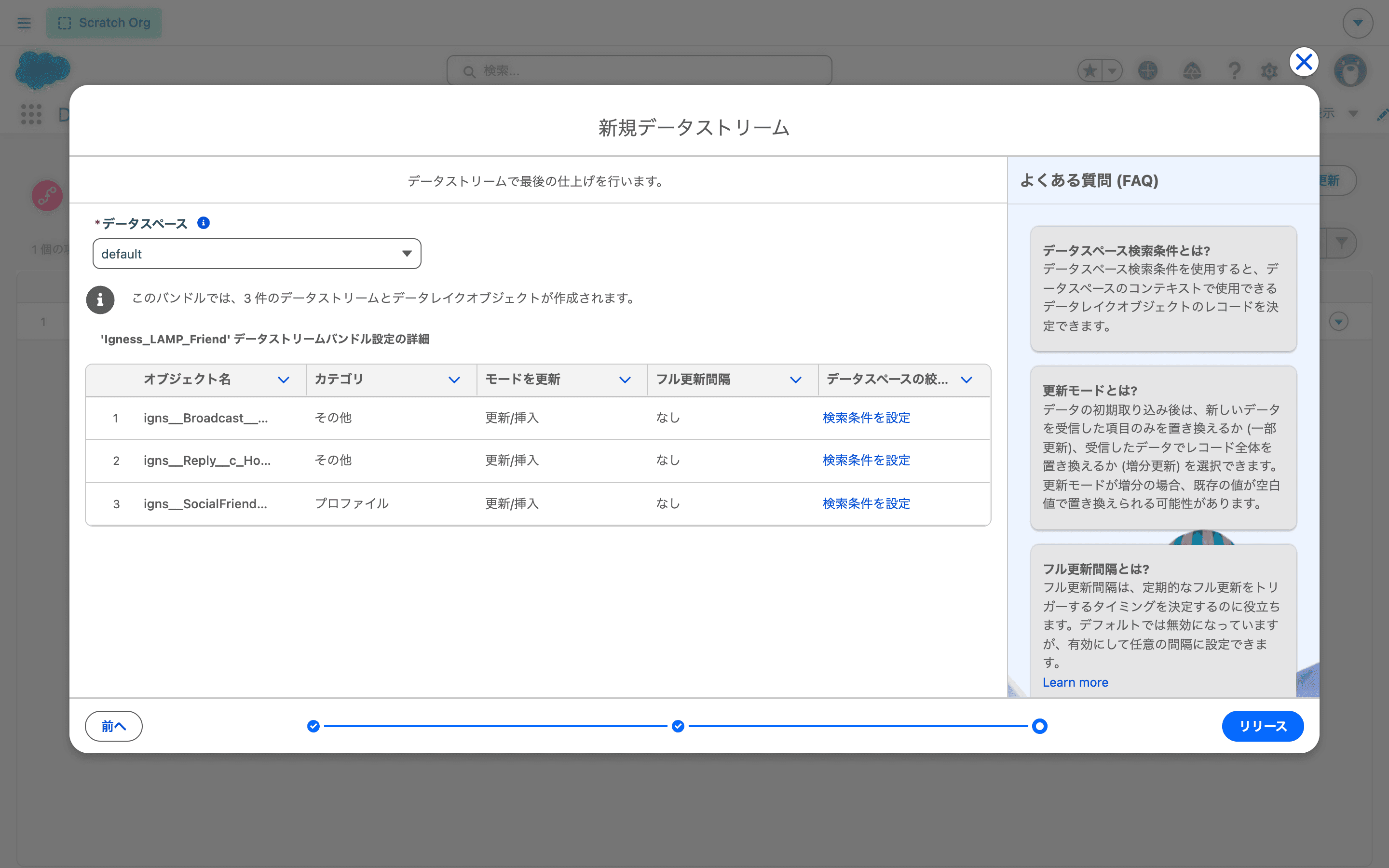
Task: Click the global search field
Action: click(639, 70)
